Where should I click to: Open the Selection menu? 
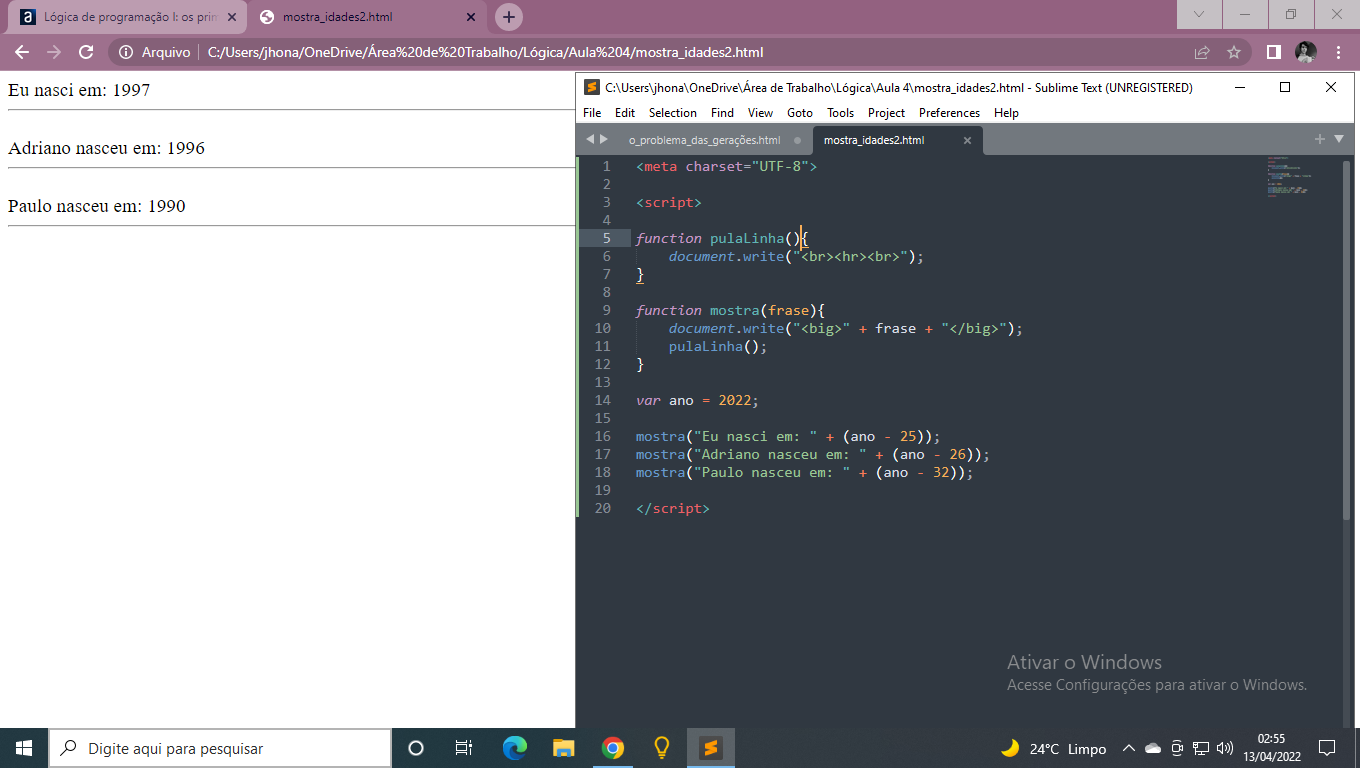tap(673, 113)
